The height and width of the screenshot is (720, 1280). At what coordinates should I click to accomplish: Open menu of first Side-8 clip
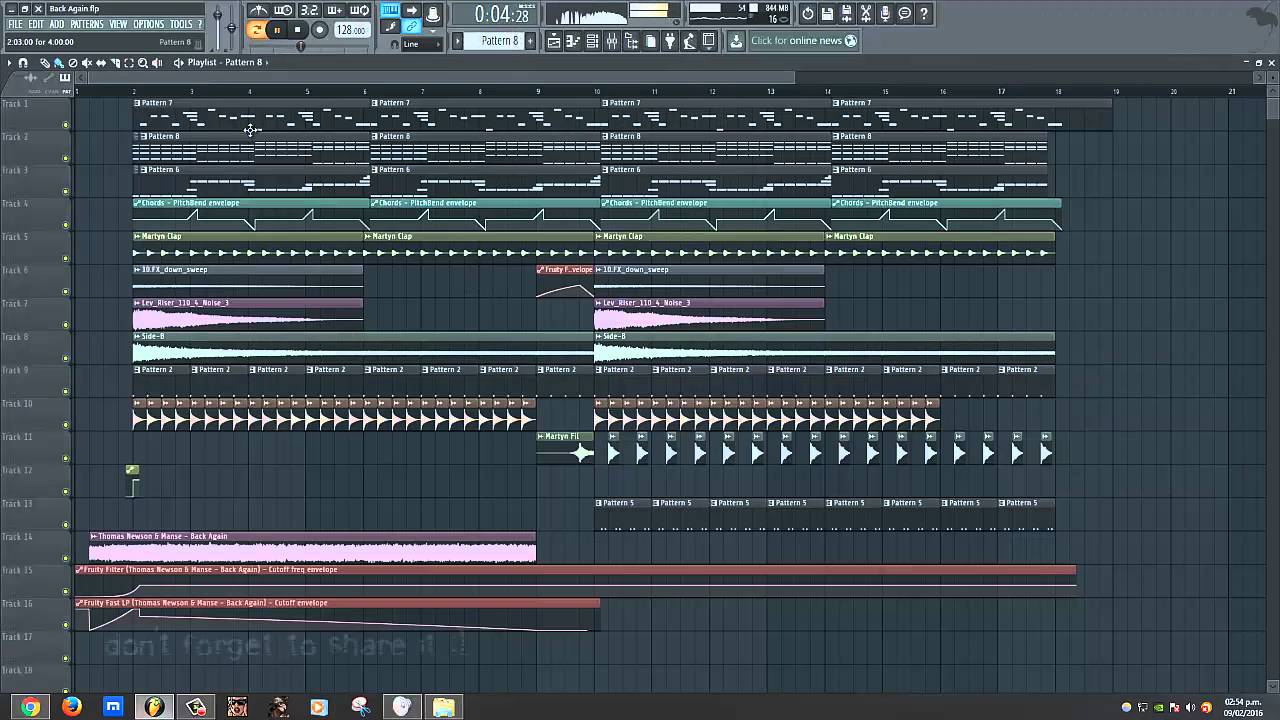(x=137, y=336)
